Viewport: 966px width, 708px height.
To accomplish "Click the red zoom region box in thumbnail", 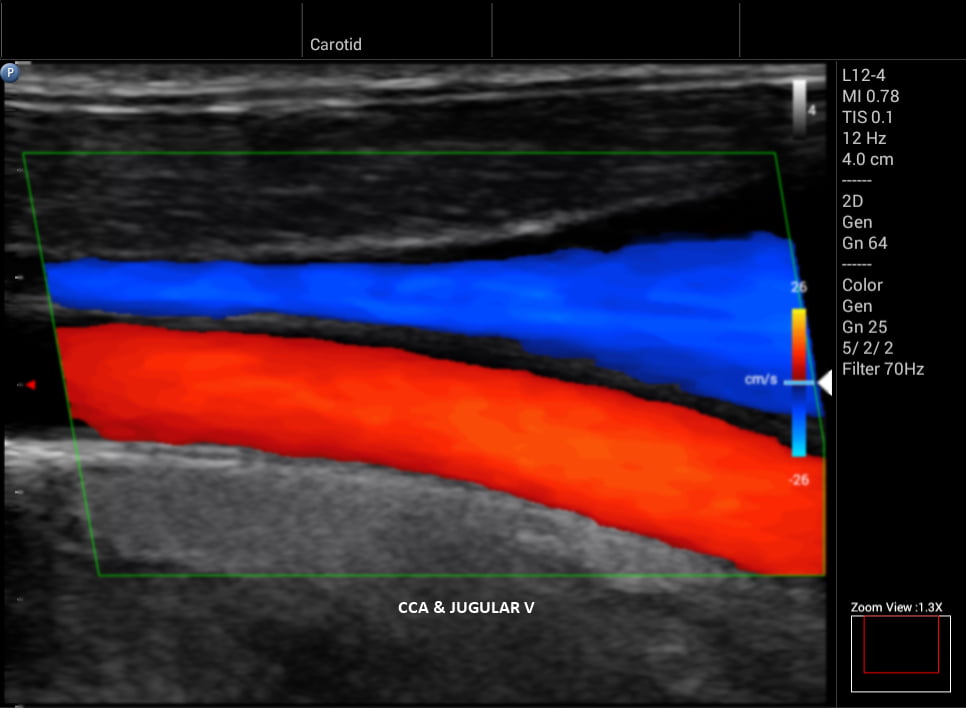I will (x=901, y=644).
